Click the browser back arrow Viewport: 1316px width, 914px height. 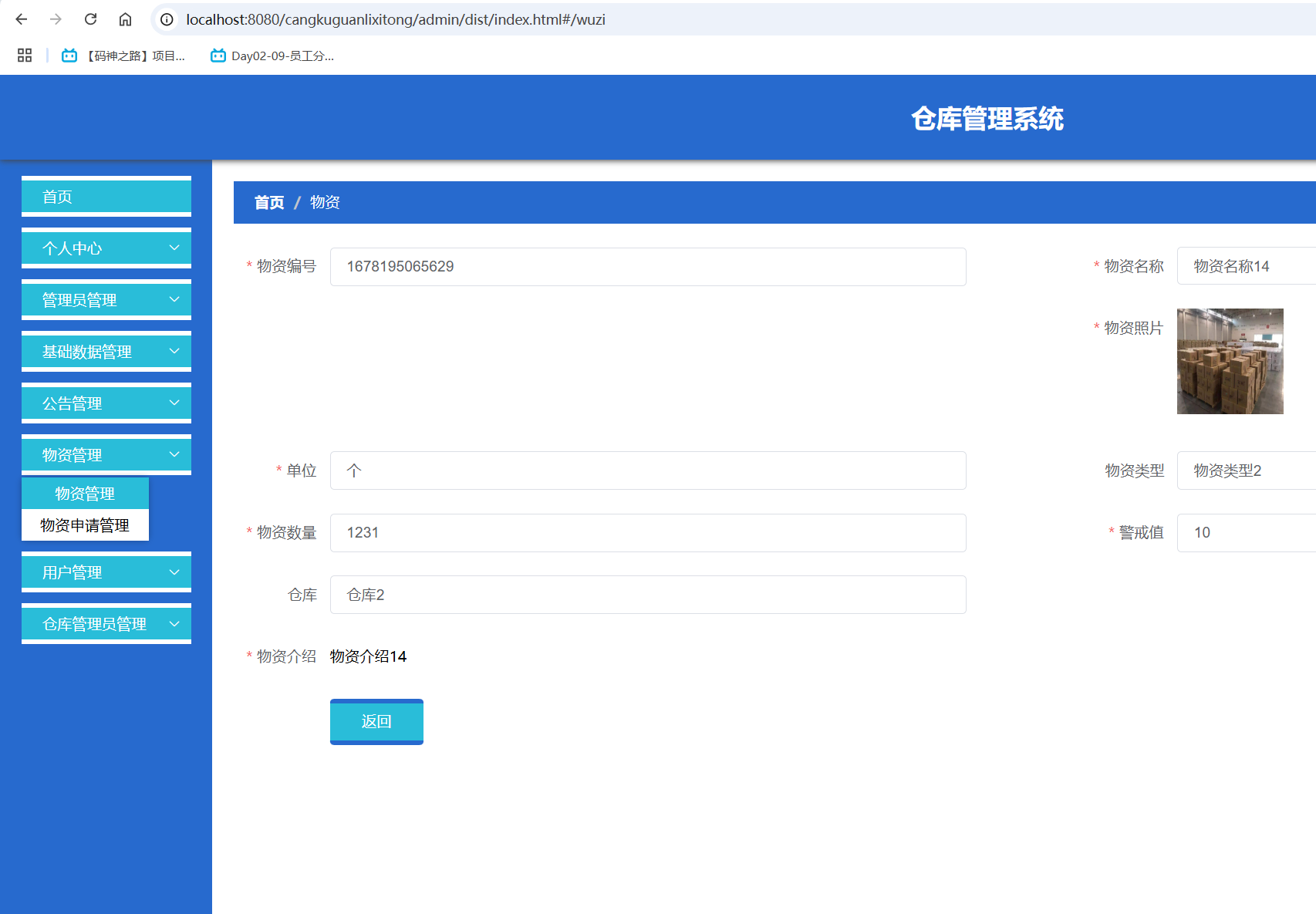pos(21,19)
